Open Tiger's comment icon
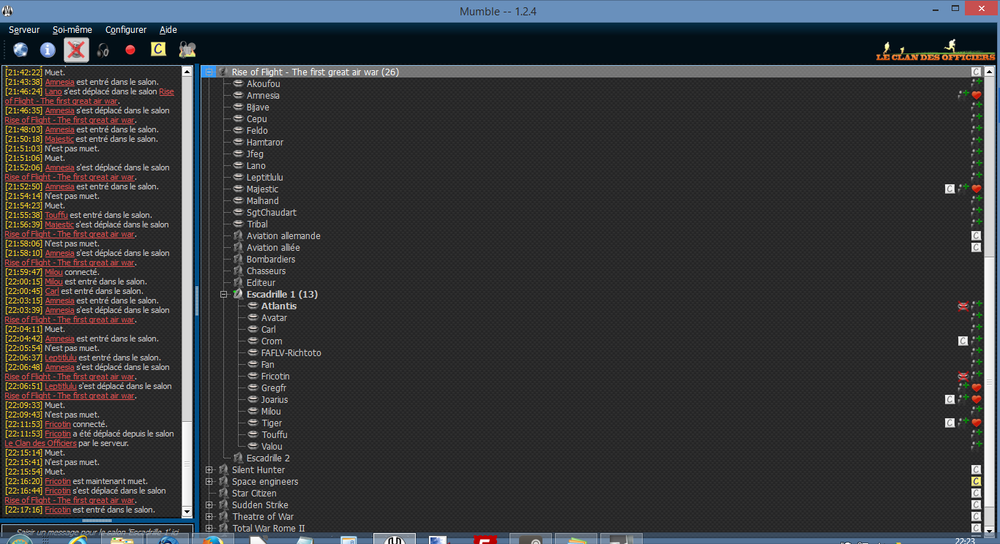This screenshot has height=544, width=1000. [x=950, y=423]
